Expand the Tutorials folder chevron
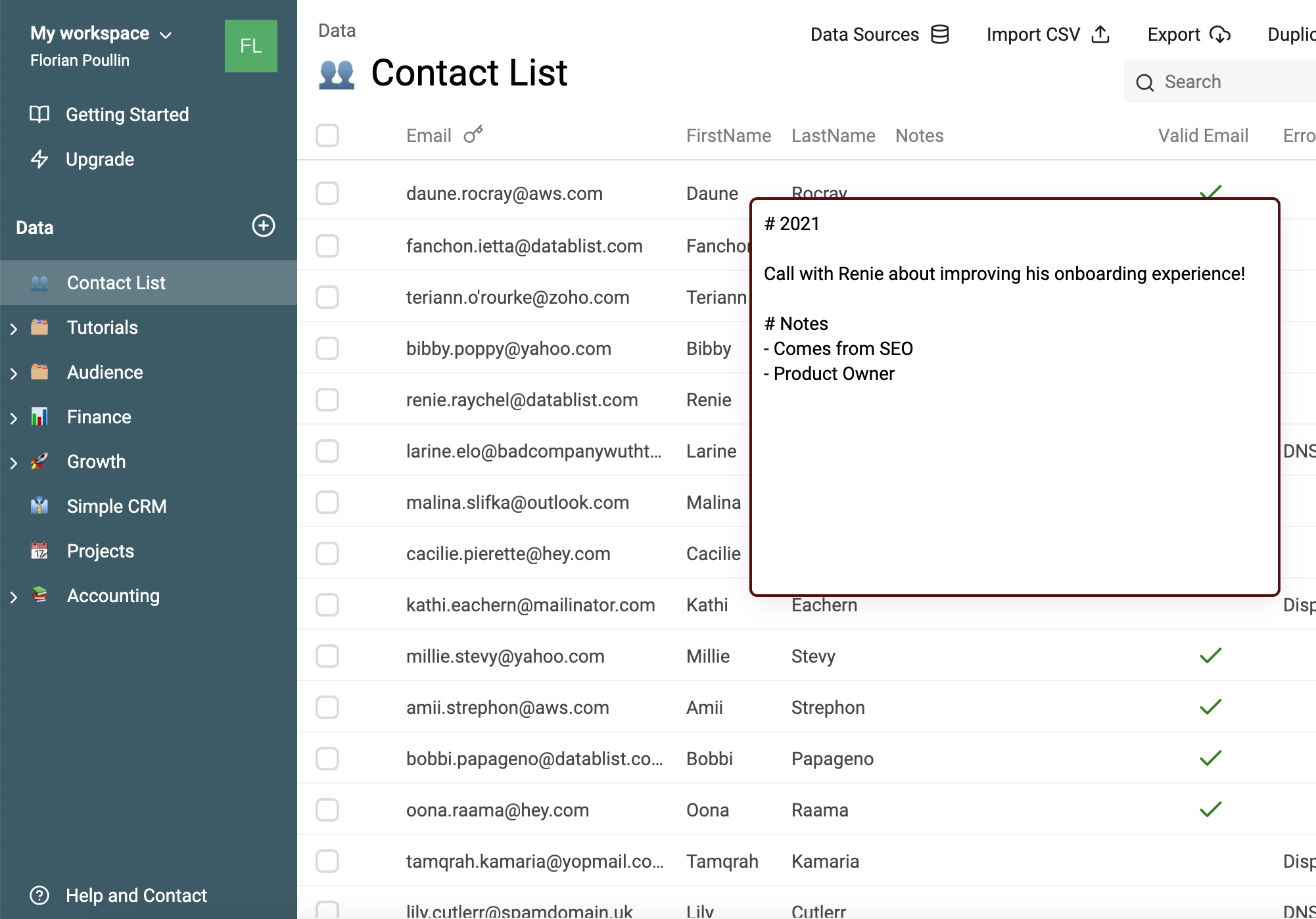1316x919 pixels. [14, 328]
